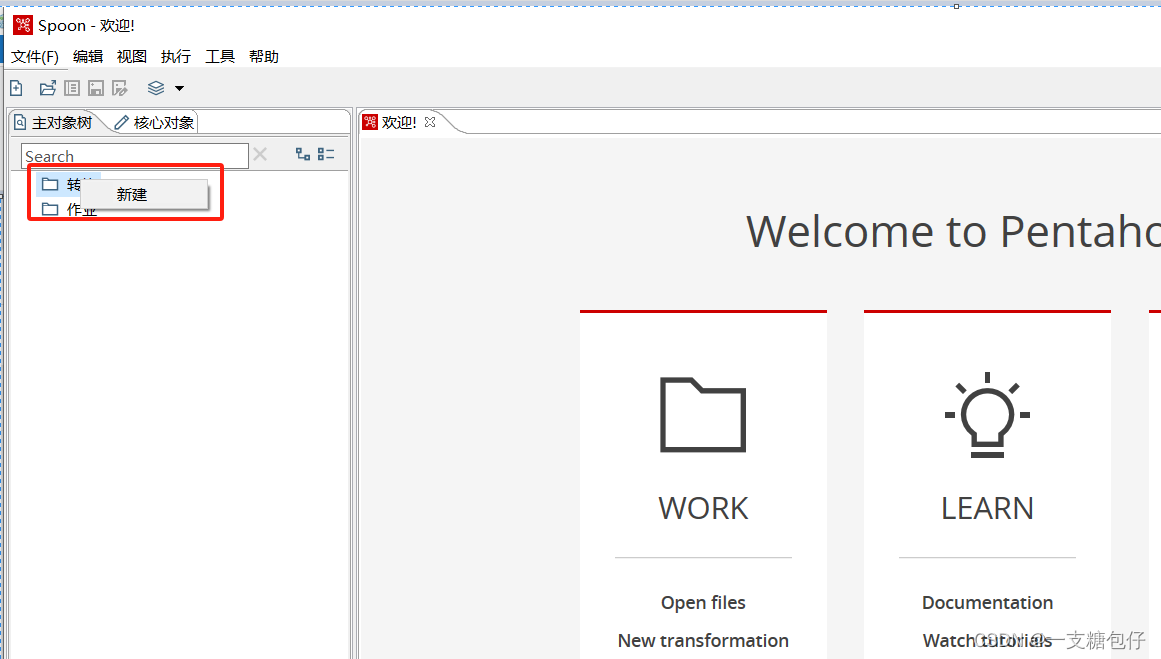Click the collapse all tree icon

pos(326,154)
